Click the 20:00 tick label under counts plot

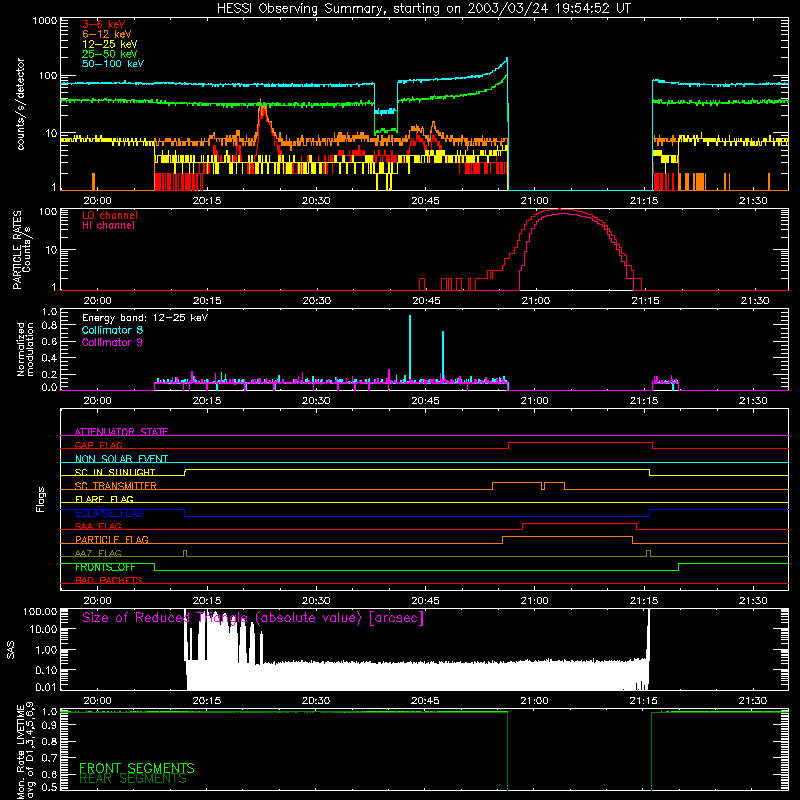click(x=97, y=201)
